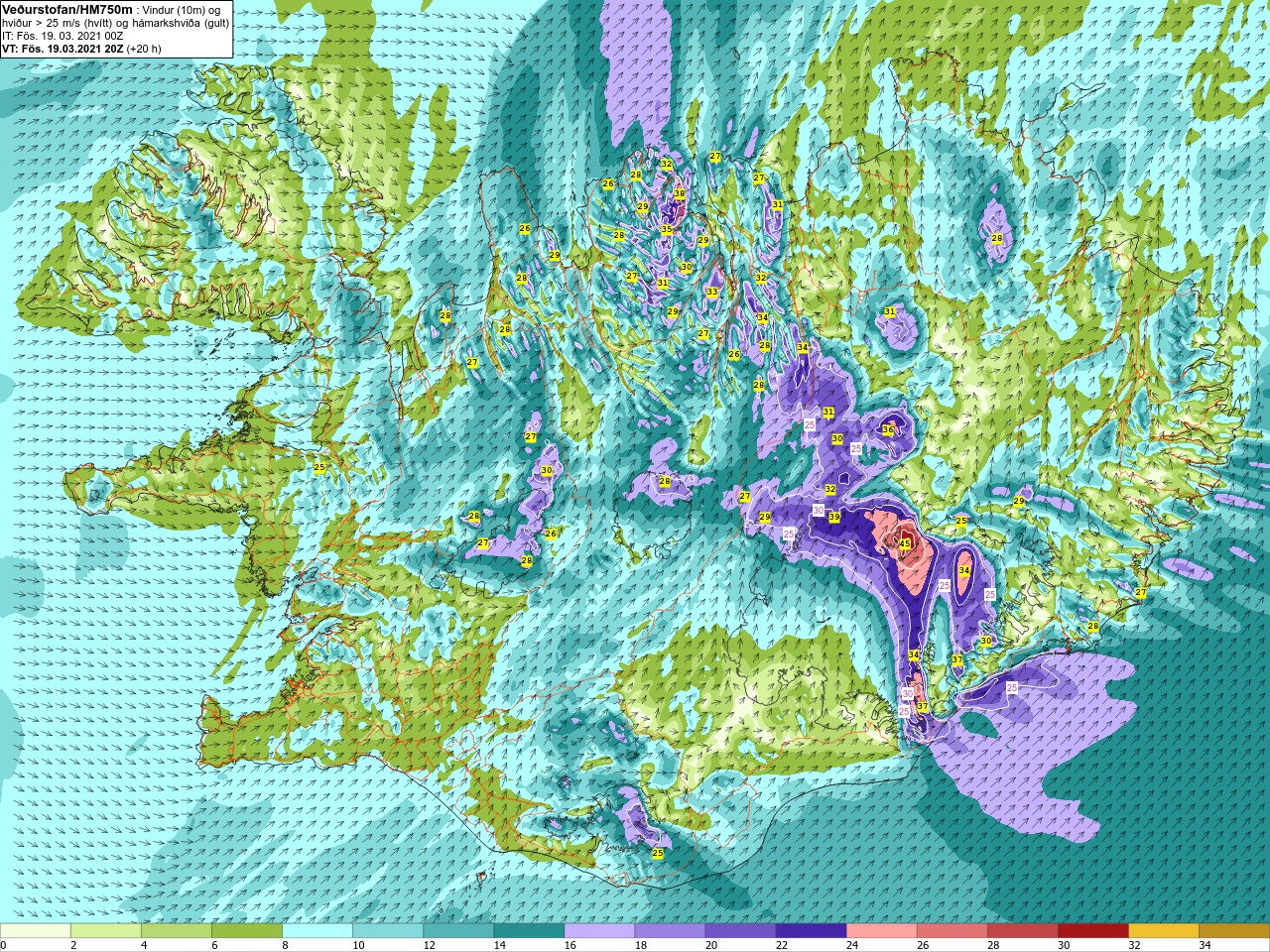Select the 26–28 m/s salmon legend swatch
Screen dimensions: 1270x952
[x=952, y=931]
